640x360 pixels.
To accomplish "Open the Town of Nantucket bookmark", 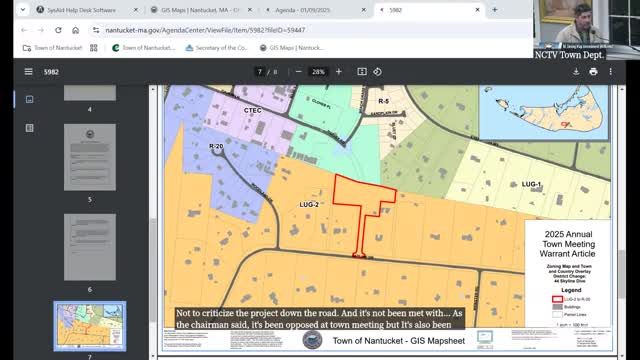I will (x=143, y=48).
